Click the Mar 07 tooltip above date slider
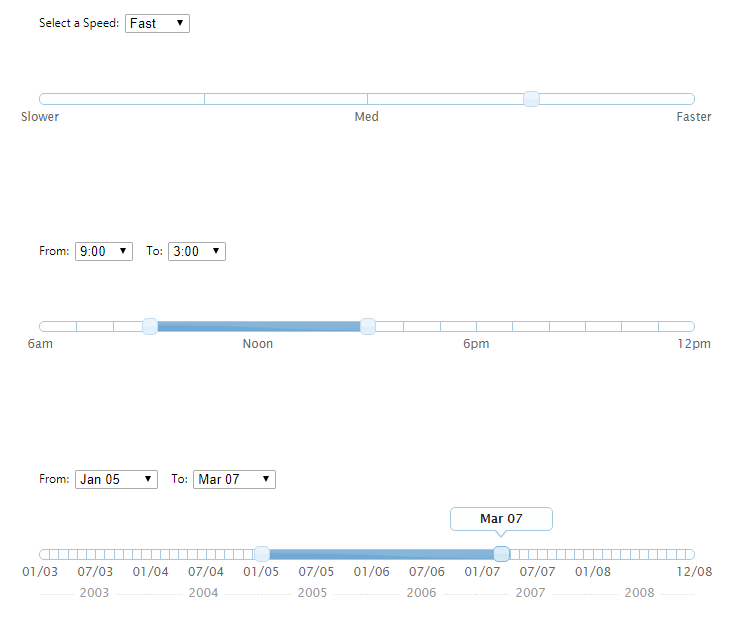This screenshot has height=626, width=734. point(501,519)
